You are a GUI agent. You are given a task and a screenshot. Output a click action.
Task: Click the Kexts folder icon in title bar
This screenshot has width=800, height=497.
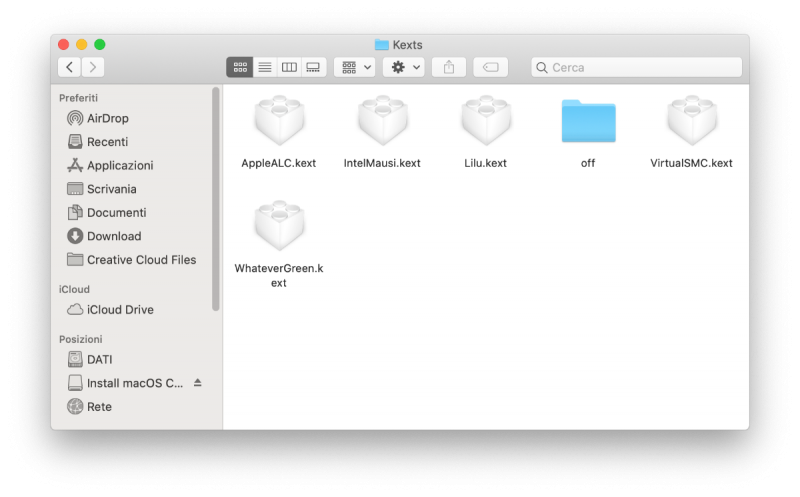point(382,45)
